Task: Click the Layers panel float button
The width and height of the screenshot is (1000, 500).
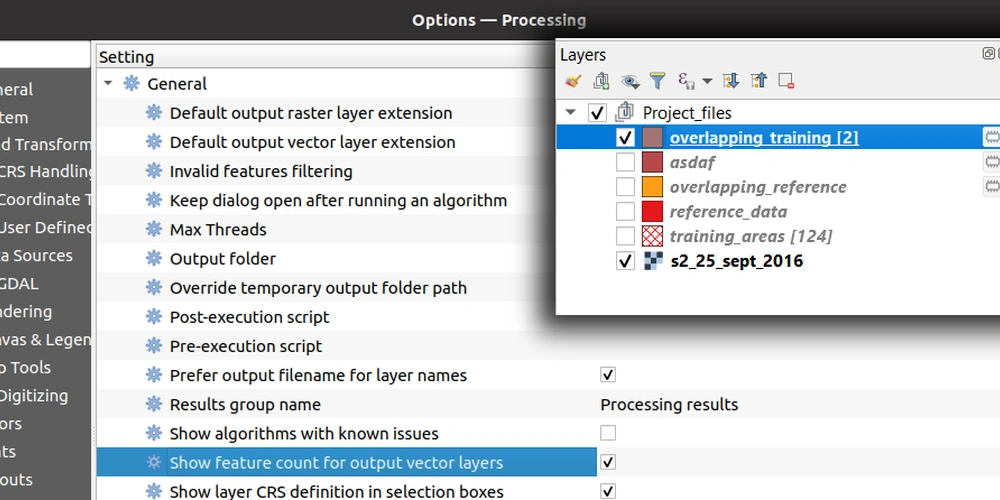Action: (989, 54)
